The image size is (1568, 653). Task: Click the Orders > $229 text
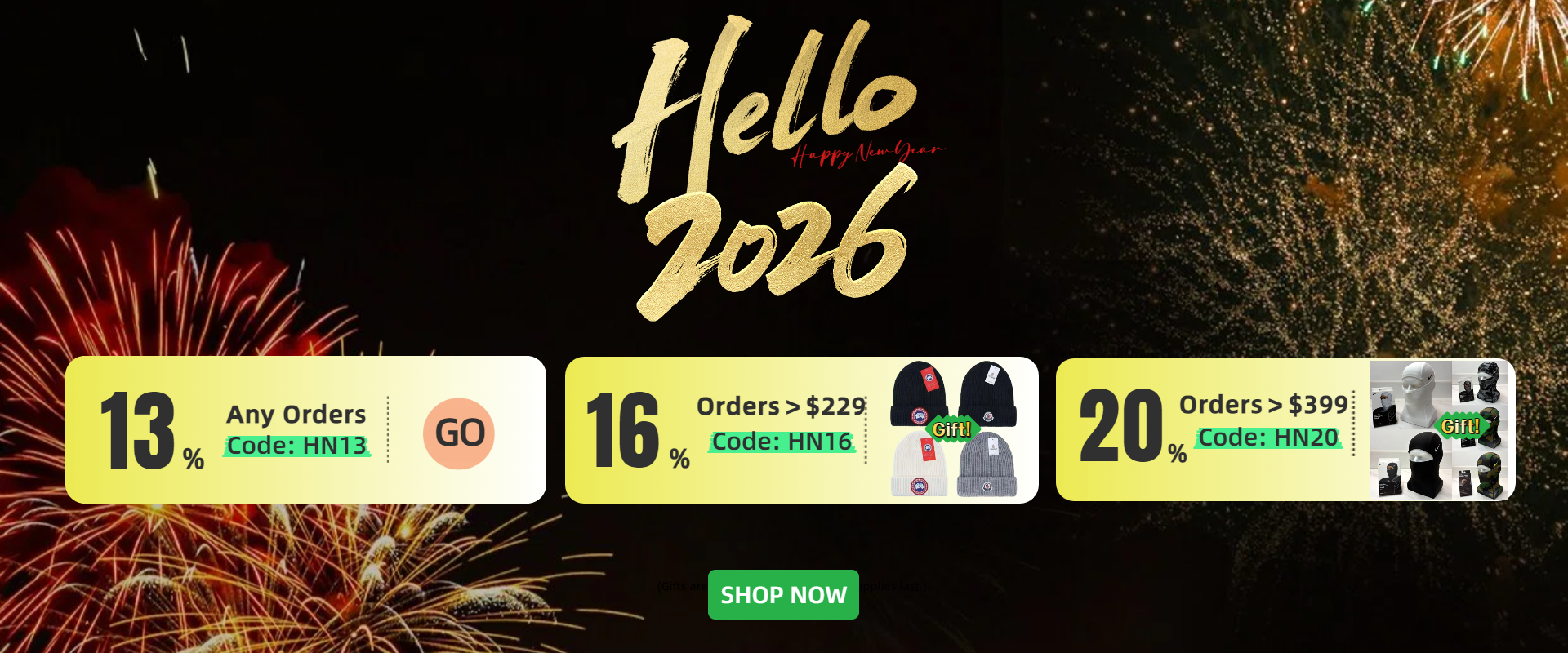pos(781,406)
